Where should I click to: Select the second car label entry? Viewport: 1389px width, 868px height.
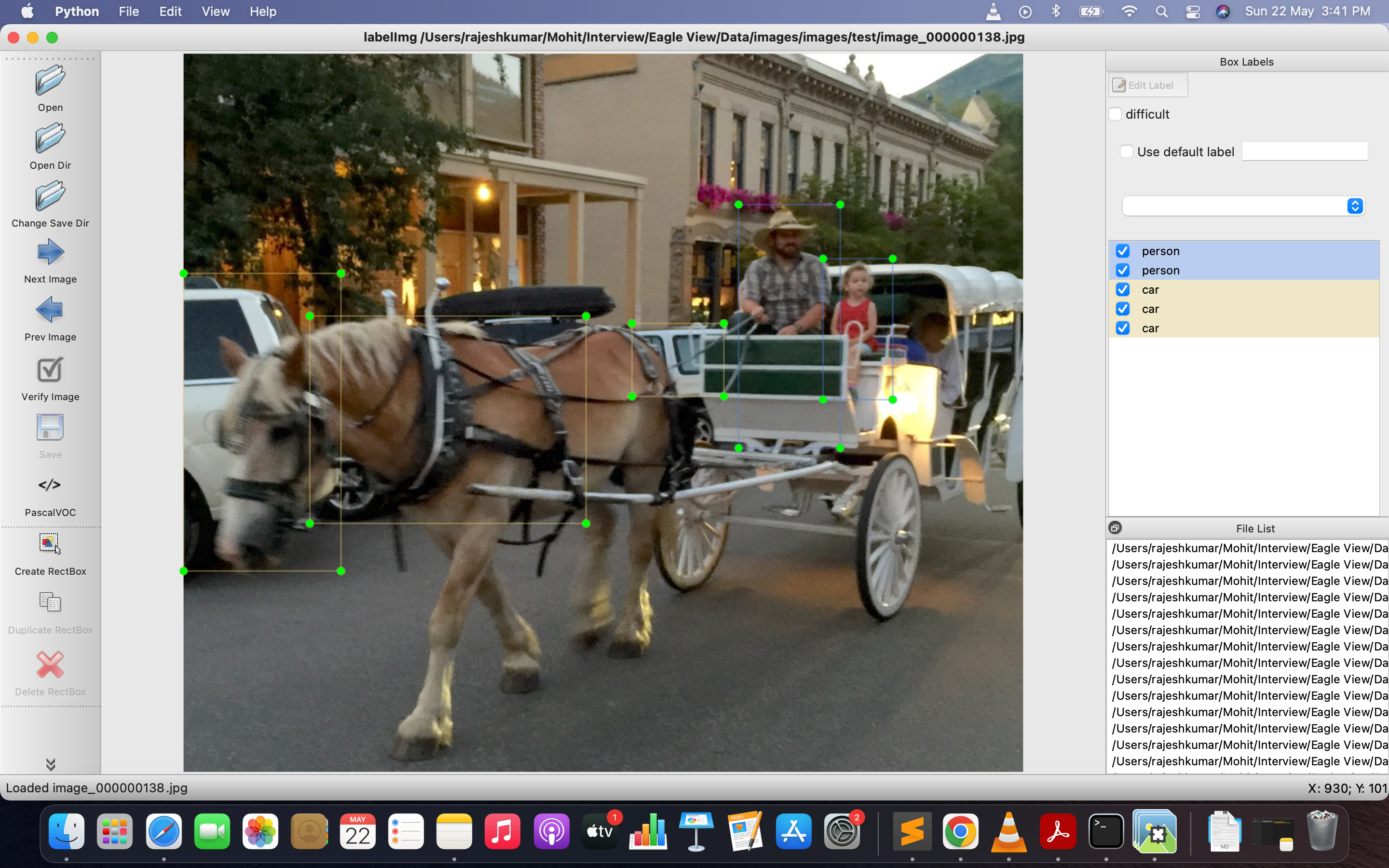click(1151, 309)
